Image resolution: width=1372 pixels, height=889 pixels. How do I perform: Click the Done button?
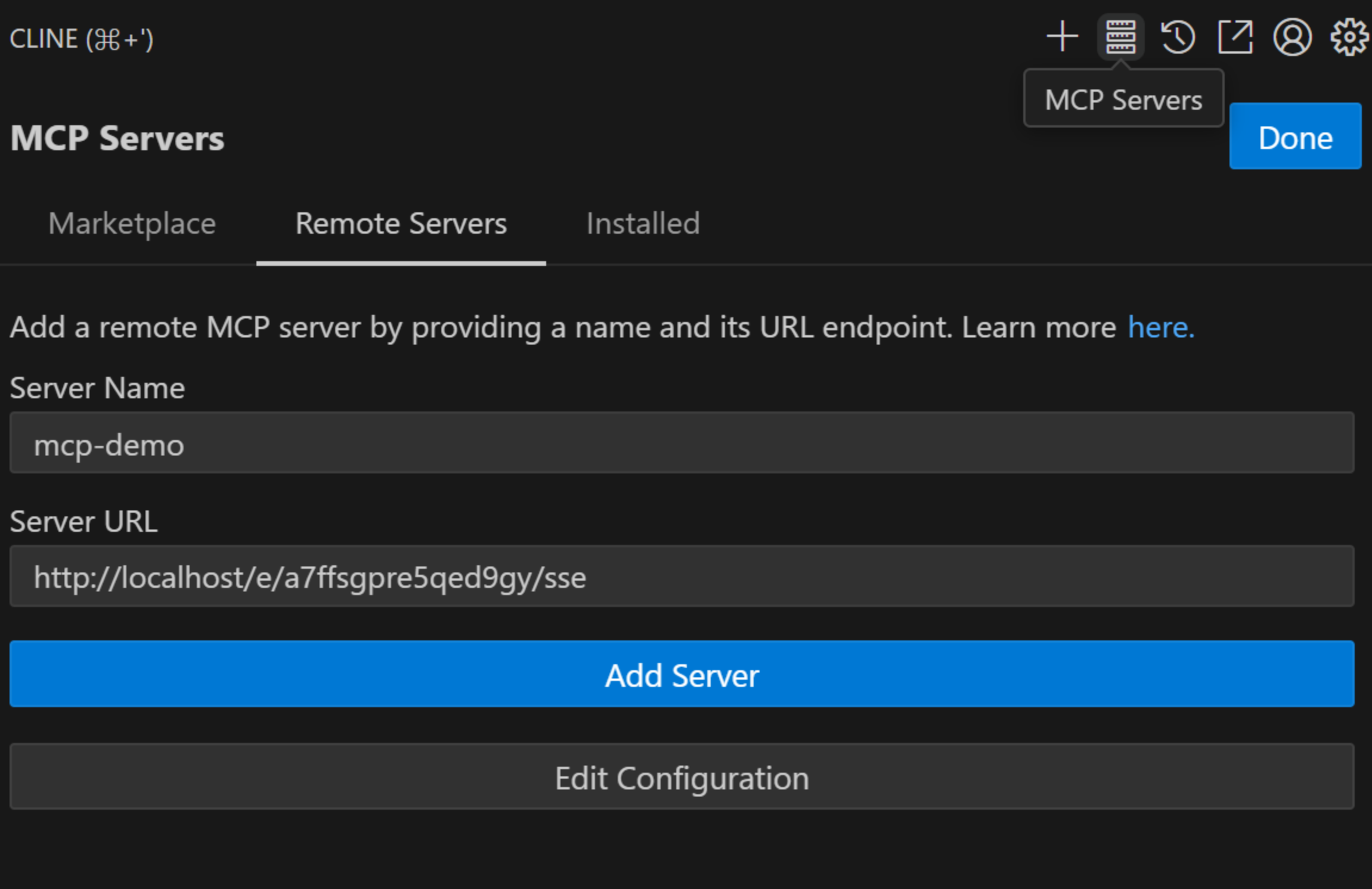(1295, 137)
